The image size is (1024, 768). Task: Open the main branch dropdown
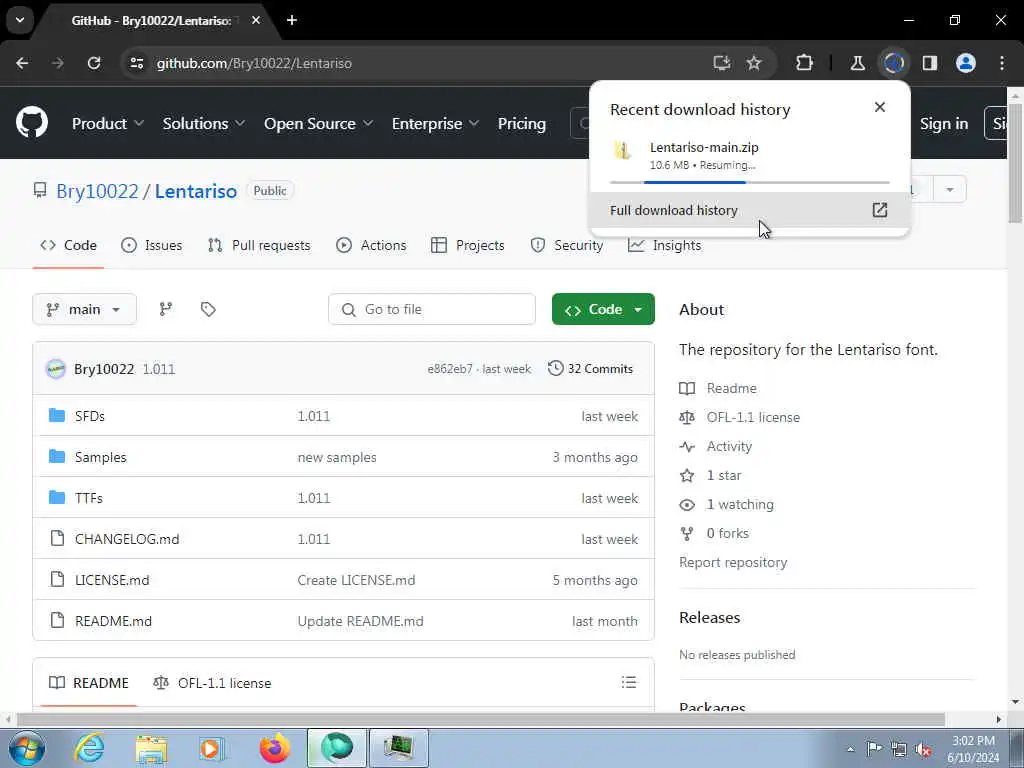point(84,310)
